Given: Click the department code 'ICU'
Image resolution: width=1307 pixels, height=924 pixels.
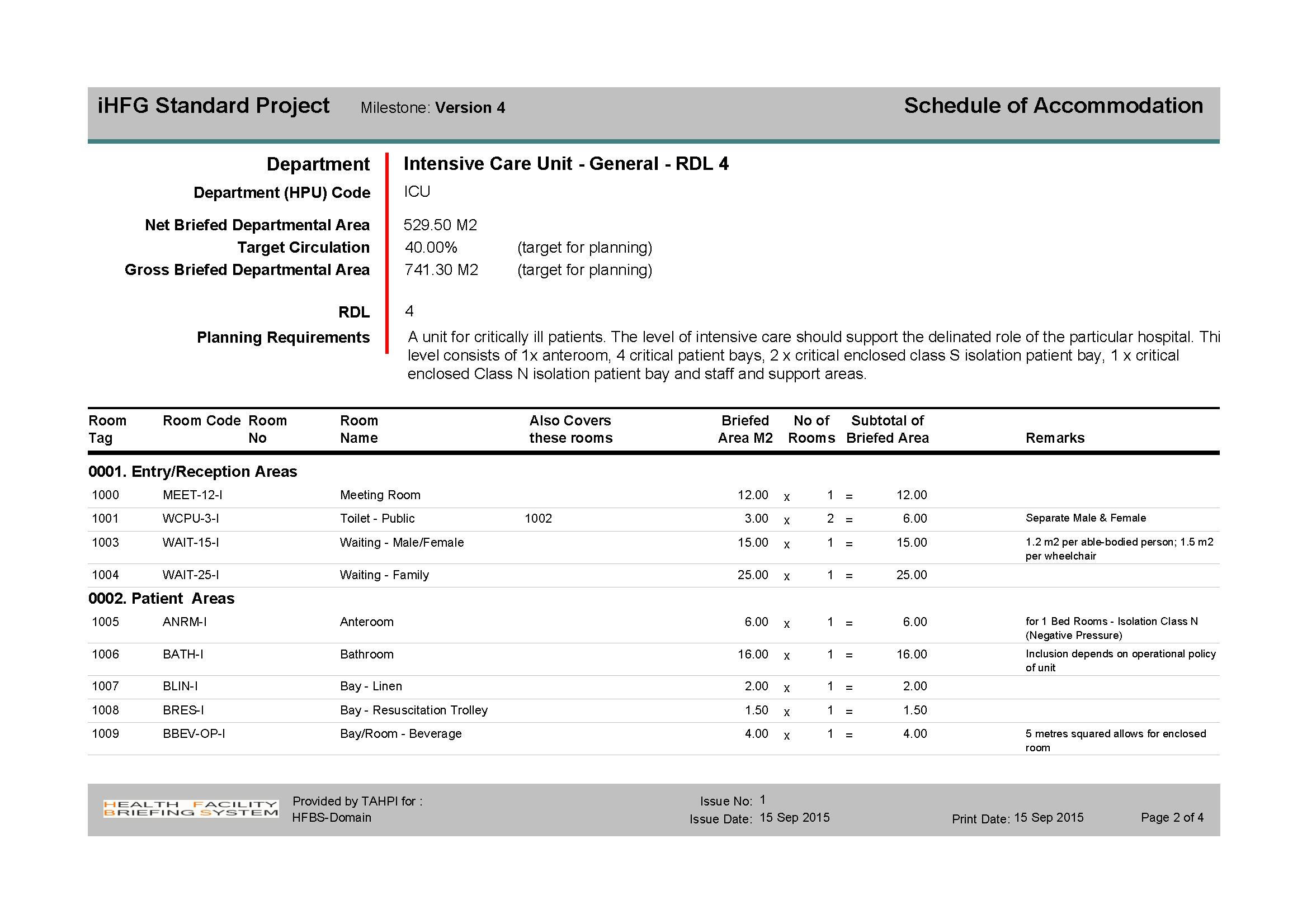Looking at the screenshot, I should 417,192.
